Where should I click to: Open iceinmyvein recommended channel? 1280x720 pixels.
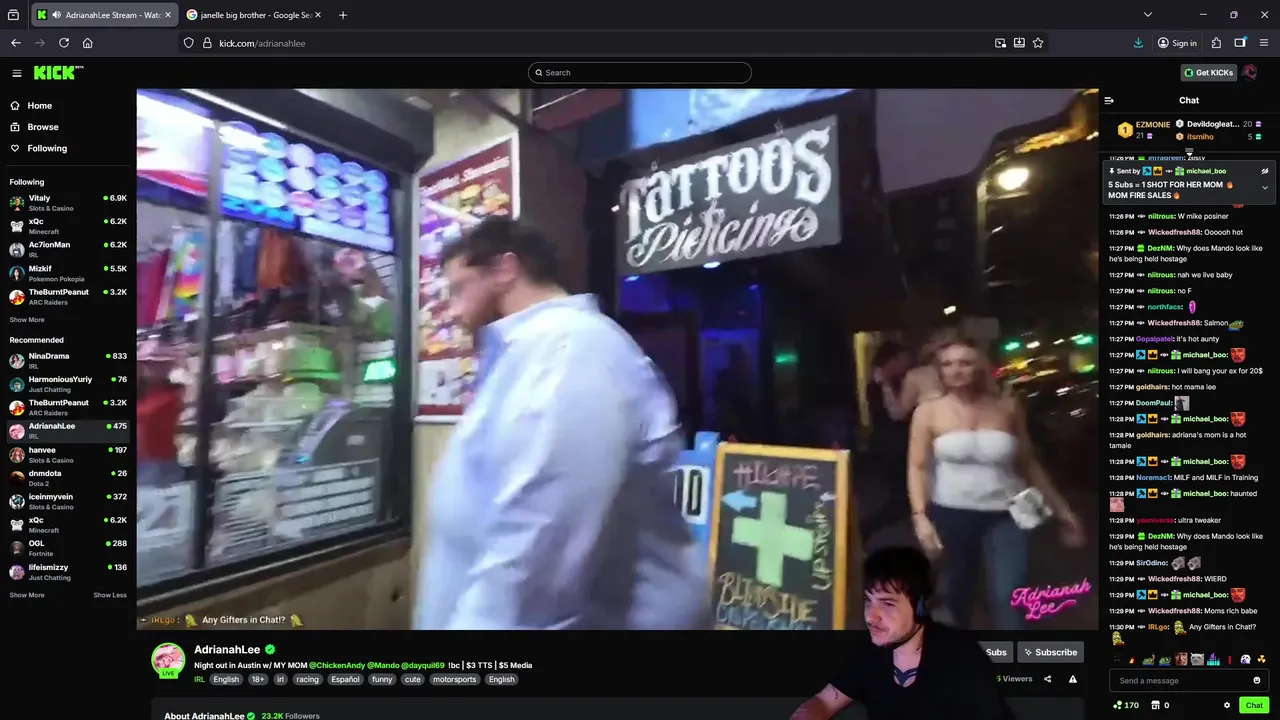[x=68, y=501]
